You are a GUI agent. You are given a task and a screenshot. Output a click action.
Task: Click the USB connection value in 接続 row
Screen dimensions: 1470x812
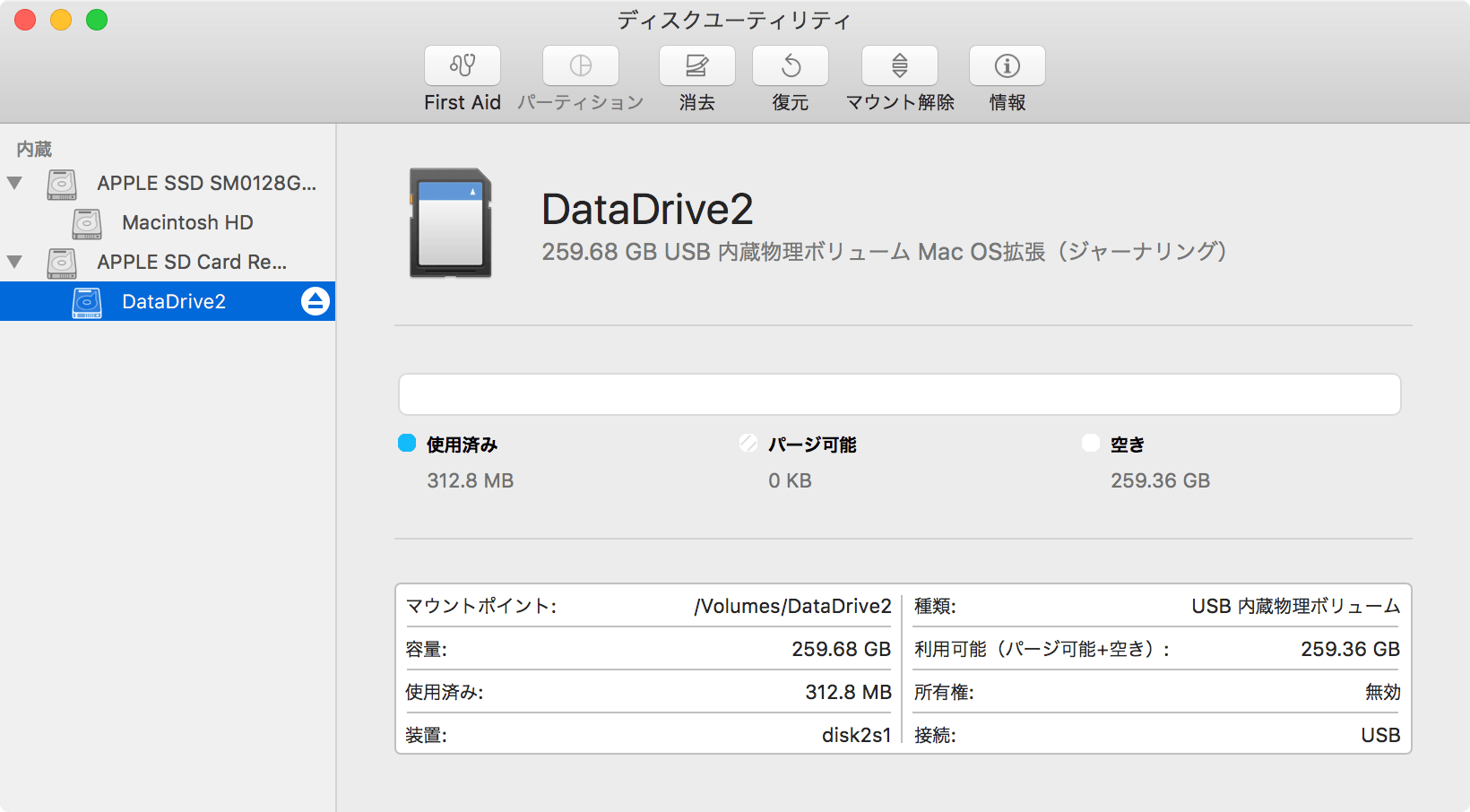tap(1381, 735)
